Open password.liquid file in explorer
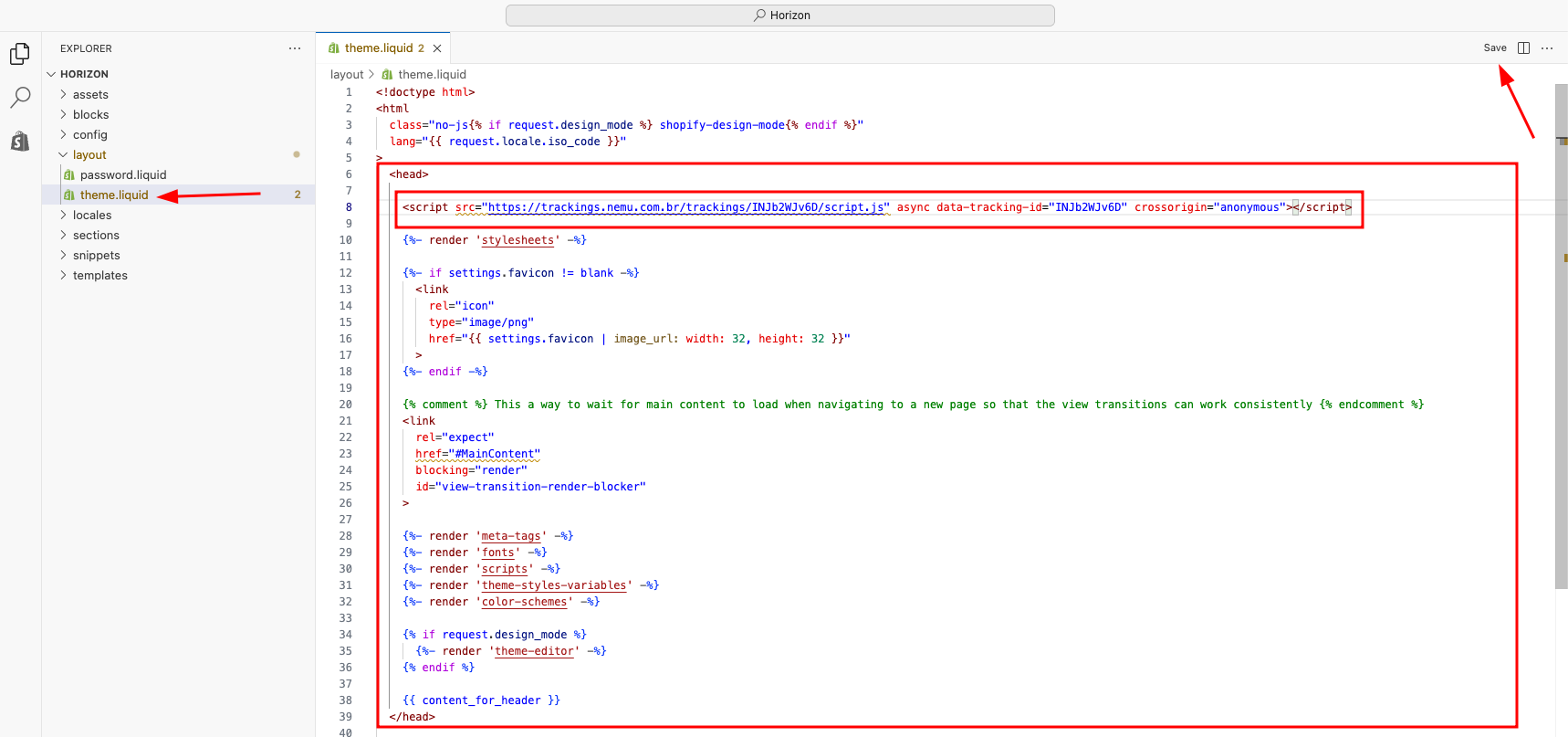This screenshot has width=1568, height=737. click(x=123, y=175)
